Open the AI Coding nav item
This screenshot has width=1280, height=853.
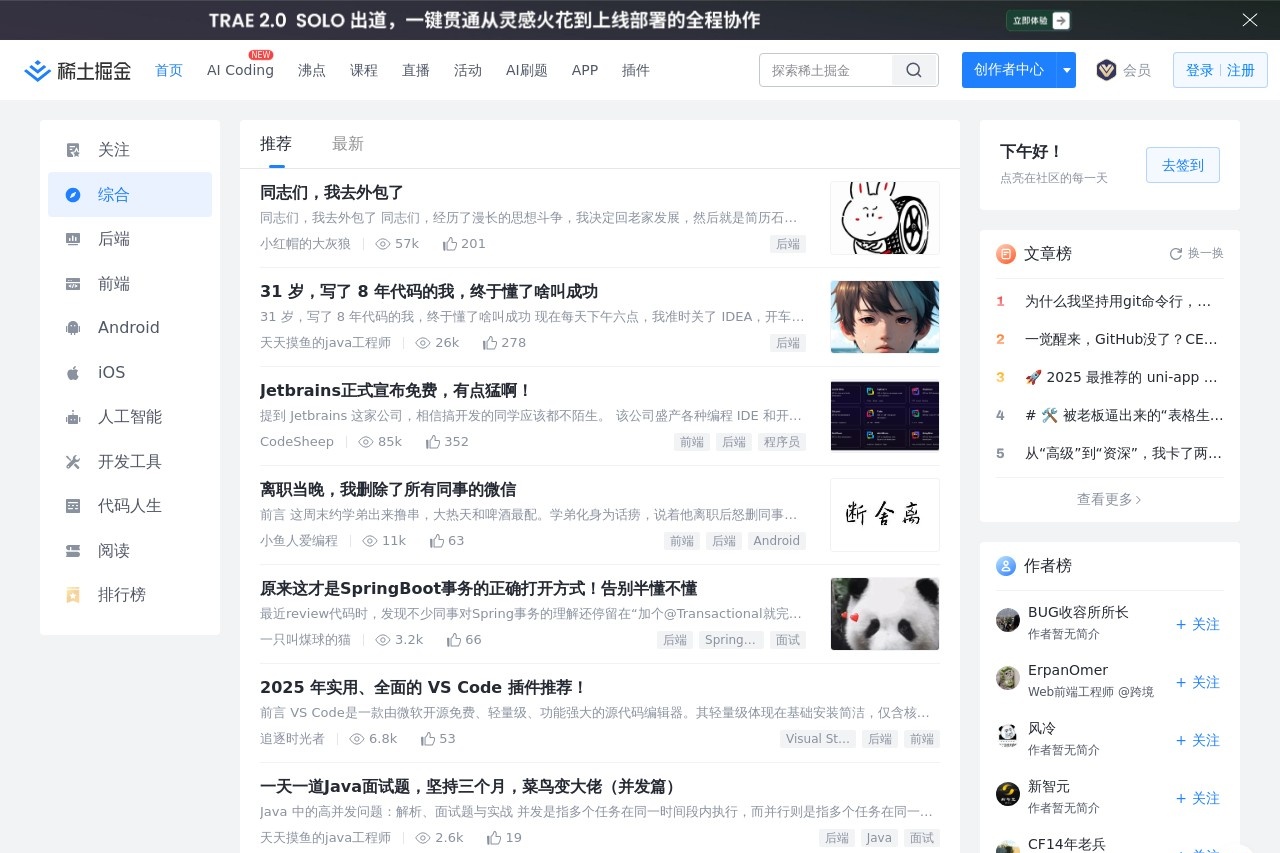(240, 70)
